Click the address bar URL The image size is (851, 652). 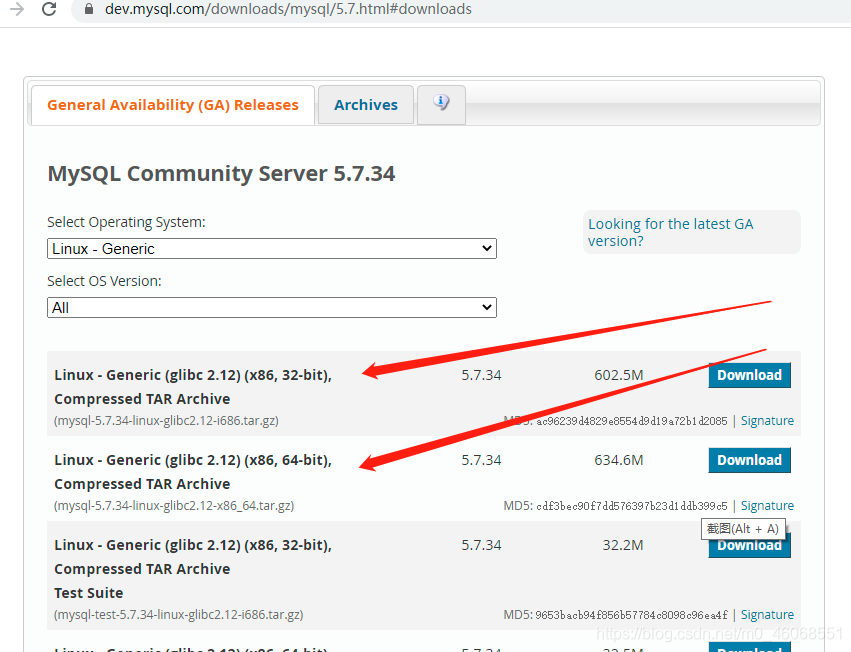point(288,9)
